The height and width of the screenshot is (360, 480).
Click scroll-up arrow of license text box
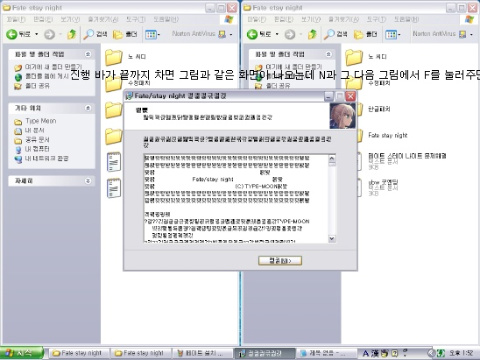332,159
